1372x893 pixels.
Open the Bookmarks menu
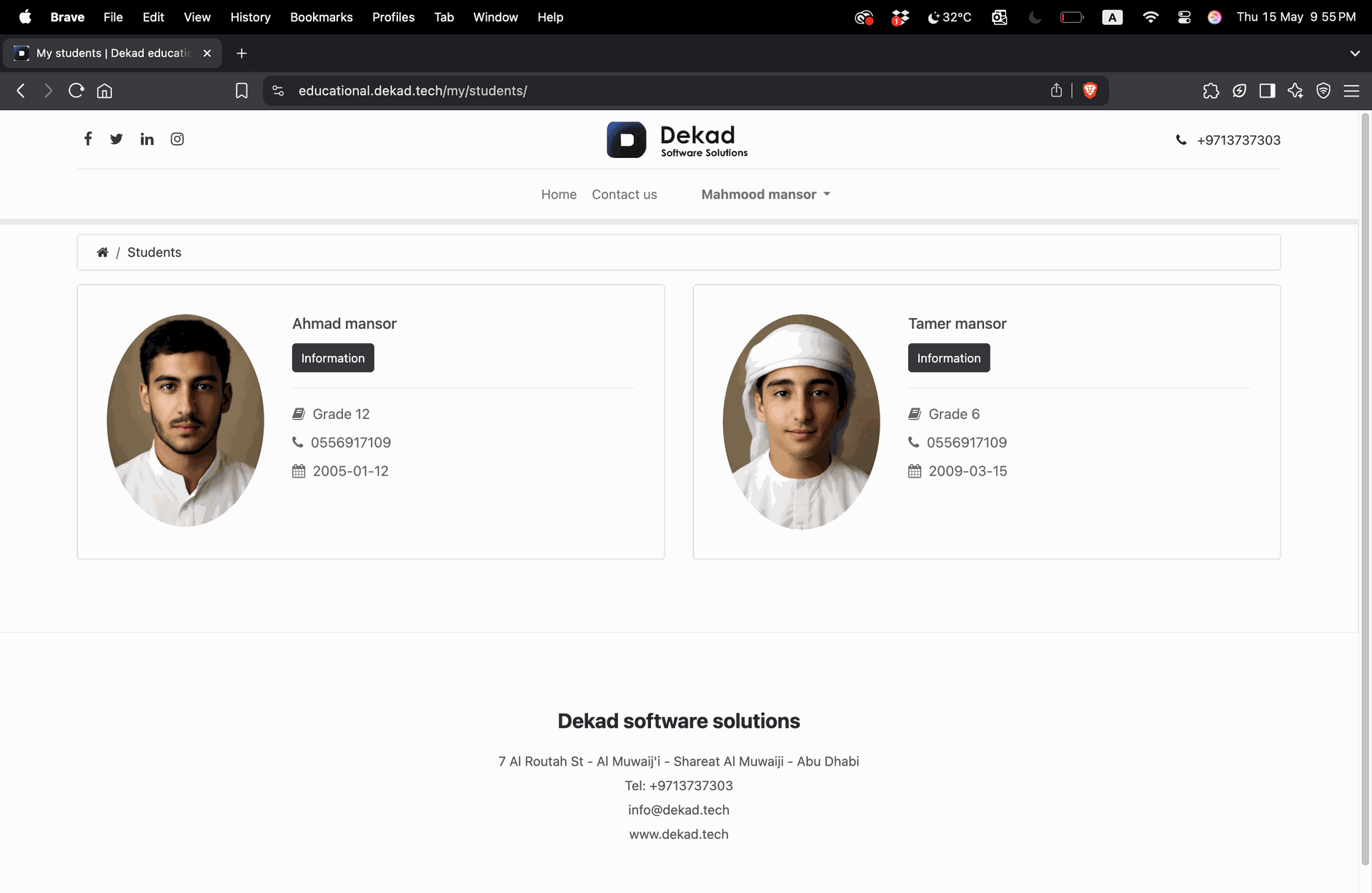[x=321, y=17]
